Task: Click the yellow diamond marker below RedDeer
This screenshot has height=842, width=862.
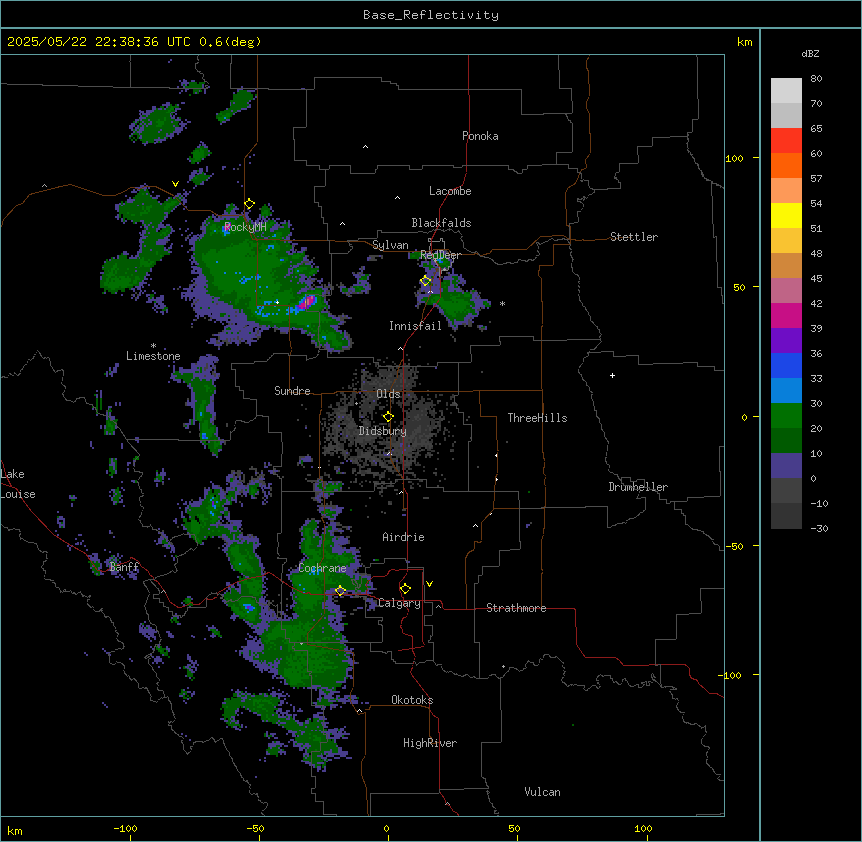Action: coord(425,281)
